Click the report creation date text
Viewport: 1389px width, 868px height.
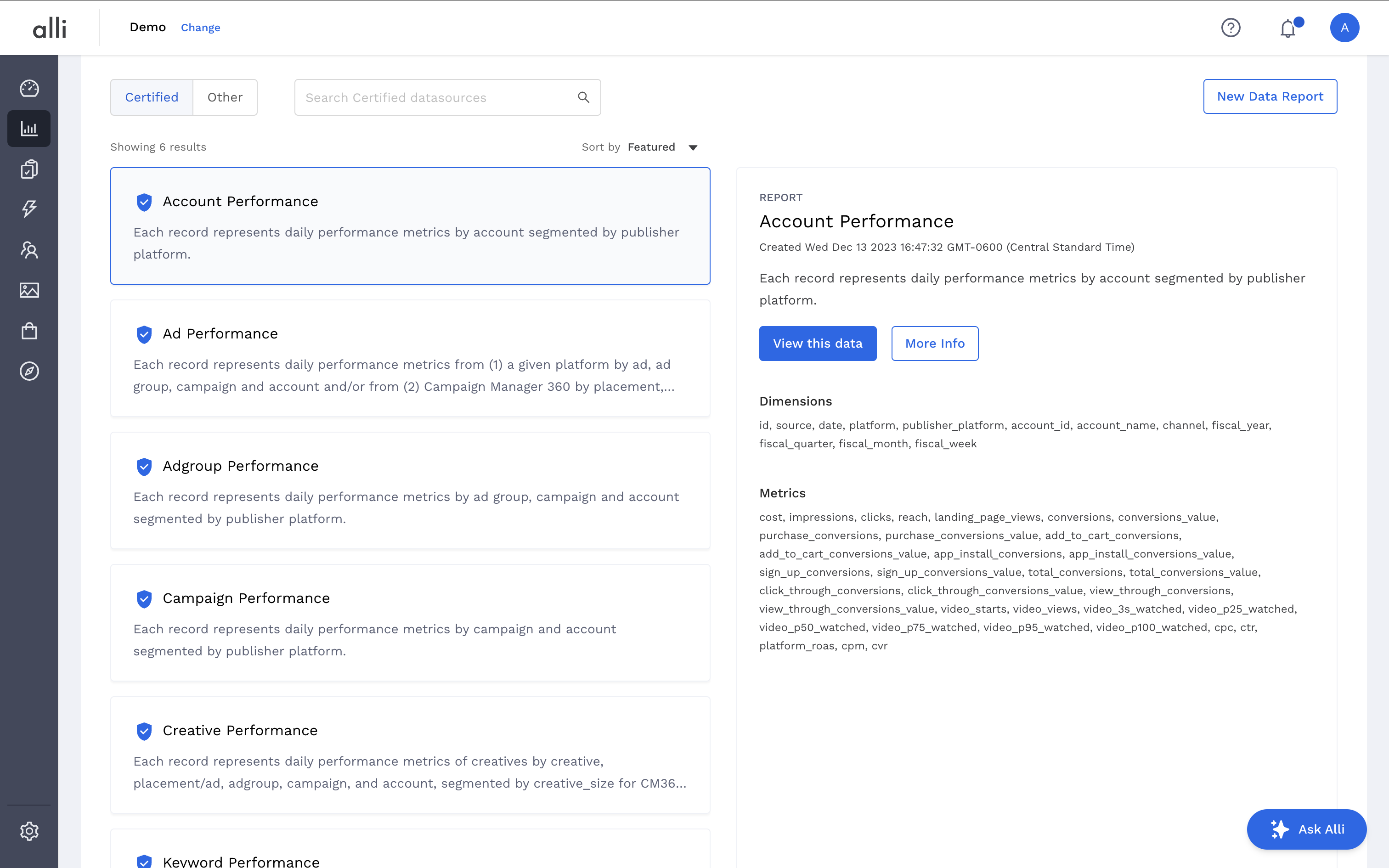point(947,247)
